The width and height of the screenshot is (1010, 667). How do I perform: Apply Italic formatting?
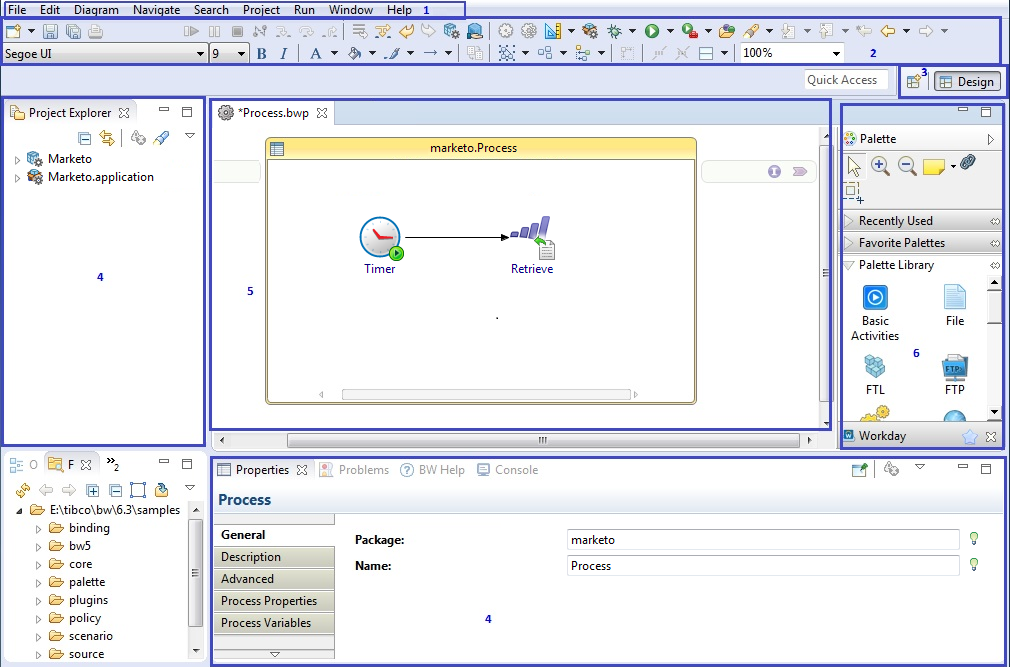(283, 54)
